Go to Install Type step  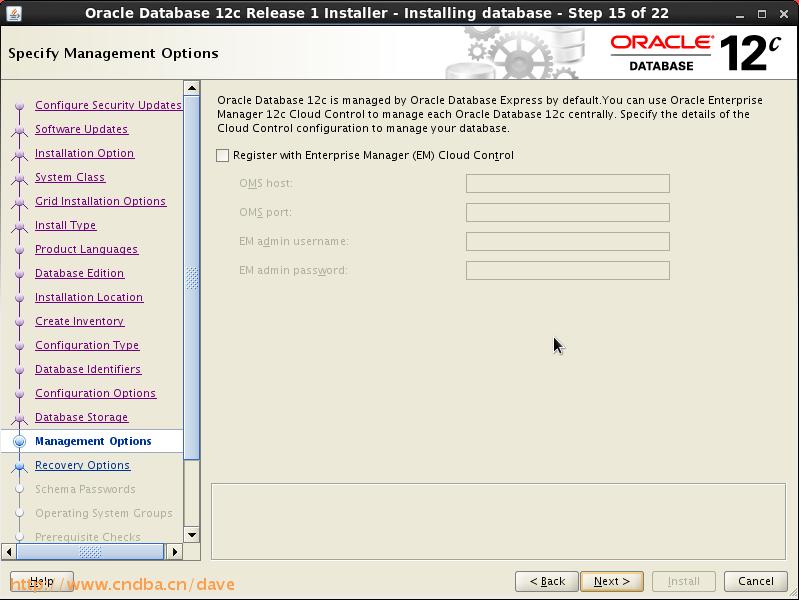pyautogui.click(x=65, y=225)
